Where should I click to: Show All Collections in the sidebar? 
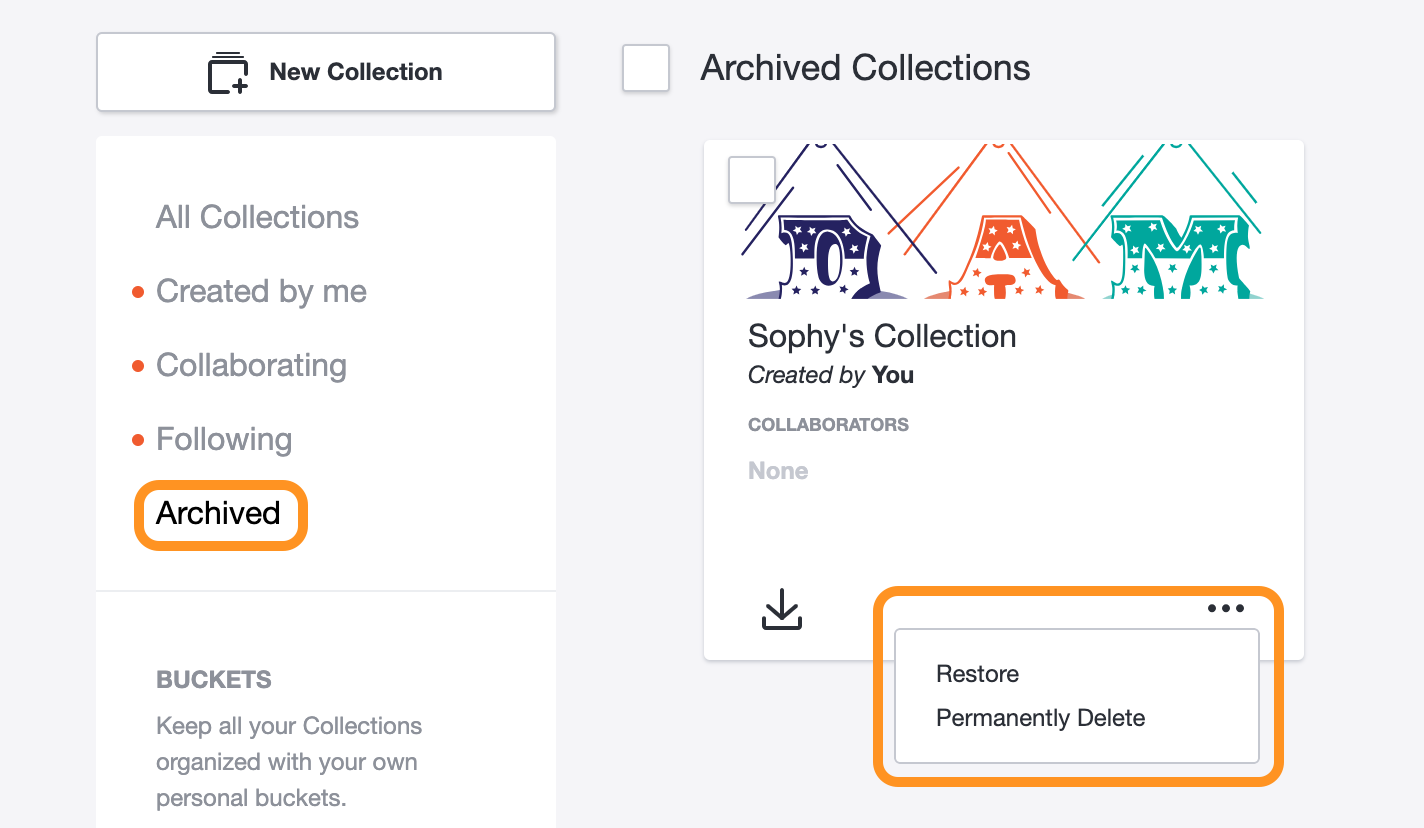click(257, 217)
